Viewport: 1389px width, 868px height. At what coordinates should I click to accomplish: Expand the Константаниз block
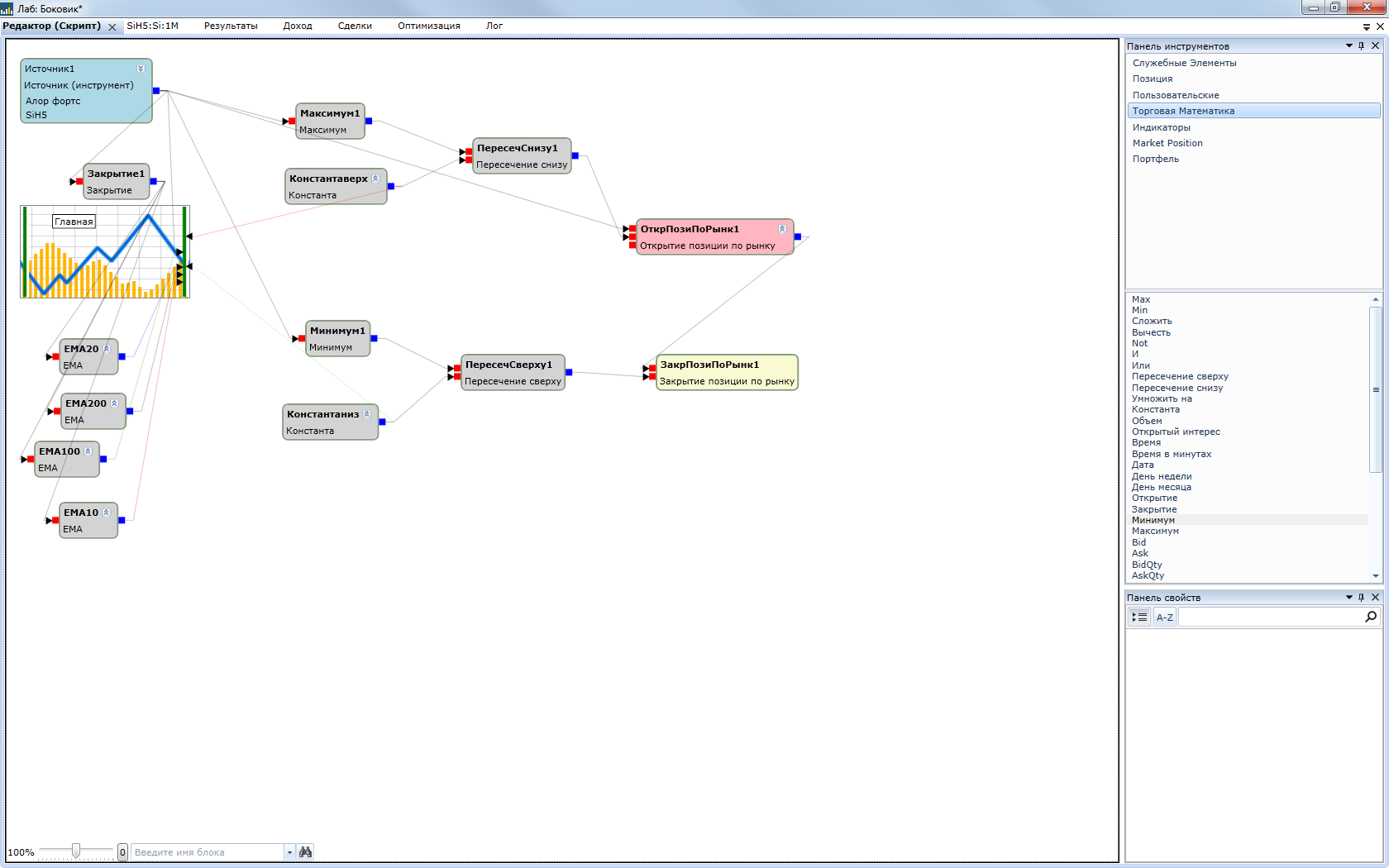point(367,414)
